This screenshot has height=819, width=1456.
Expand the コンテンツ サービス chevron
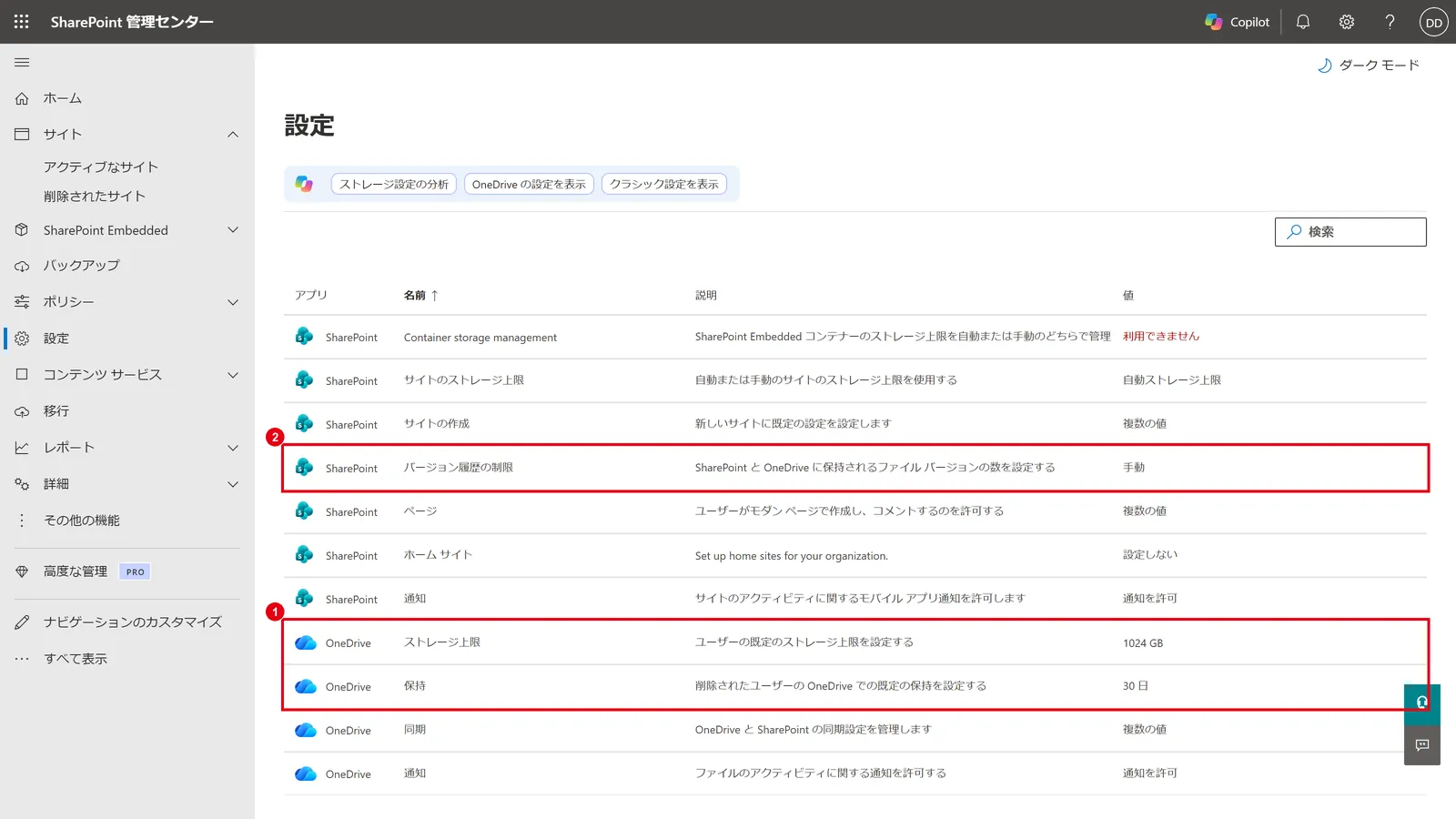pyautogui.click(x=233, y=375)
